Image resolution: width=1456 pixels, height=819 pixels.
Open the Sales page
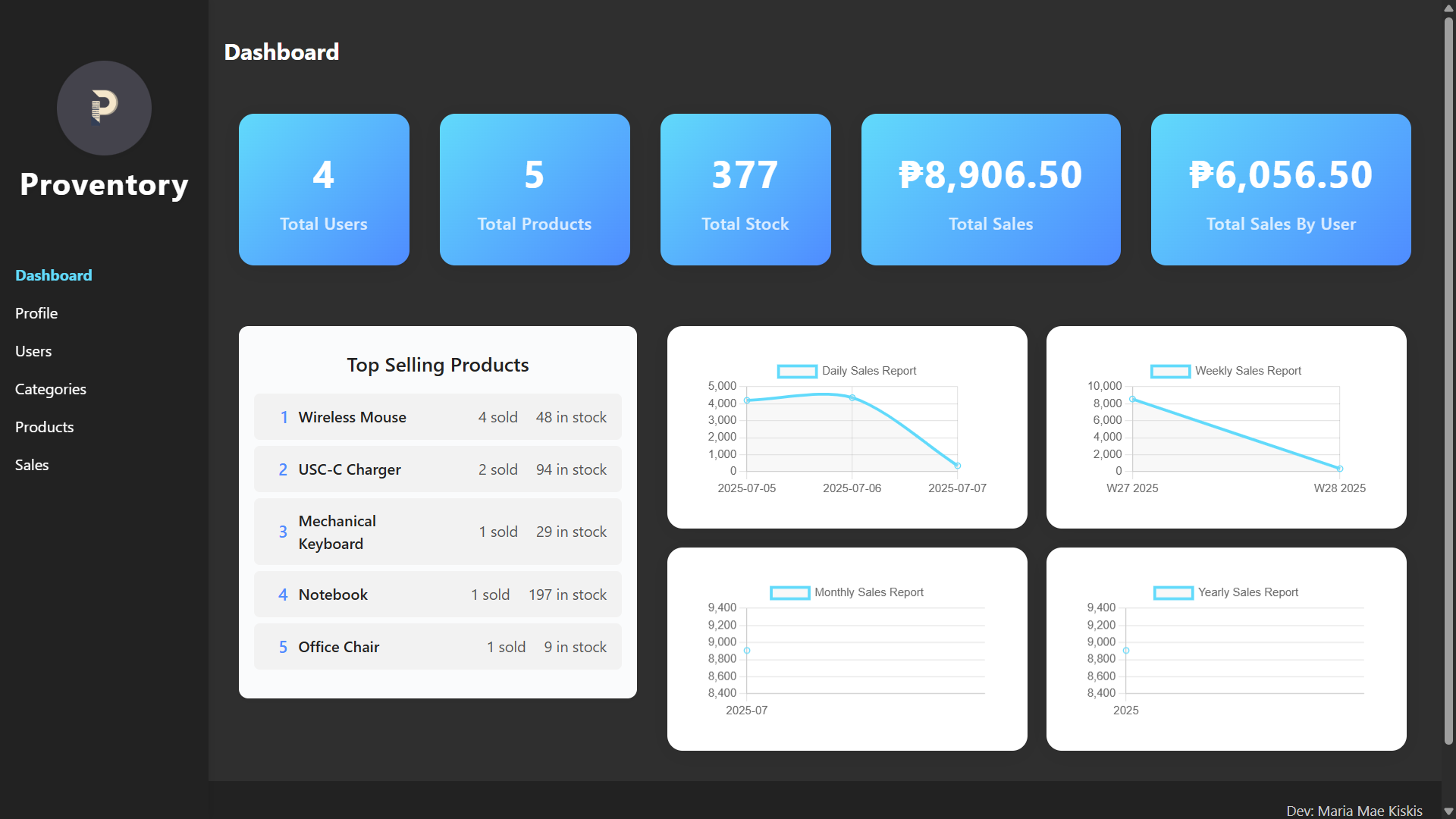[32, 465]
